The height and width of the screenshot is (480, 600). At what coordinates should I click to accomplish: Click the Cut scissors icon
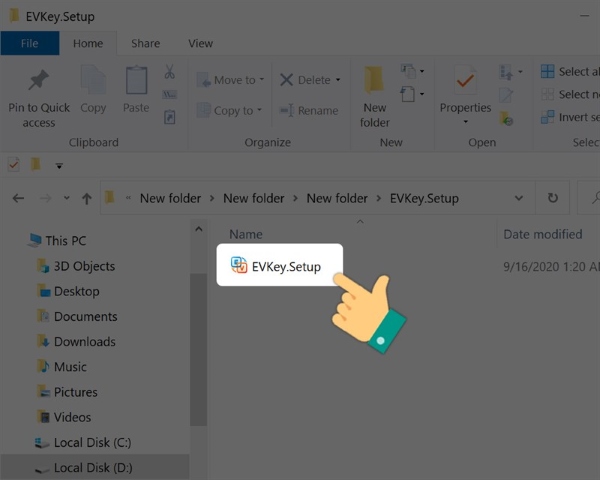click(169, 72)
